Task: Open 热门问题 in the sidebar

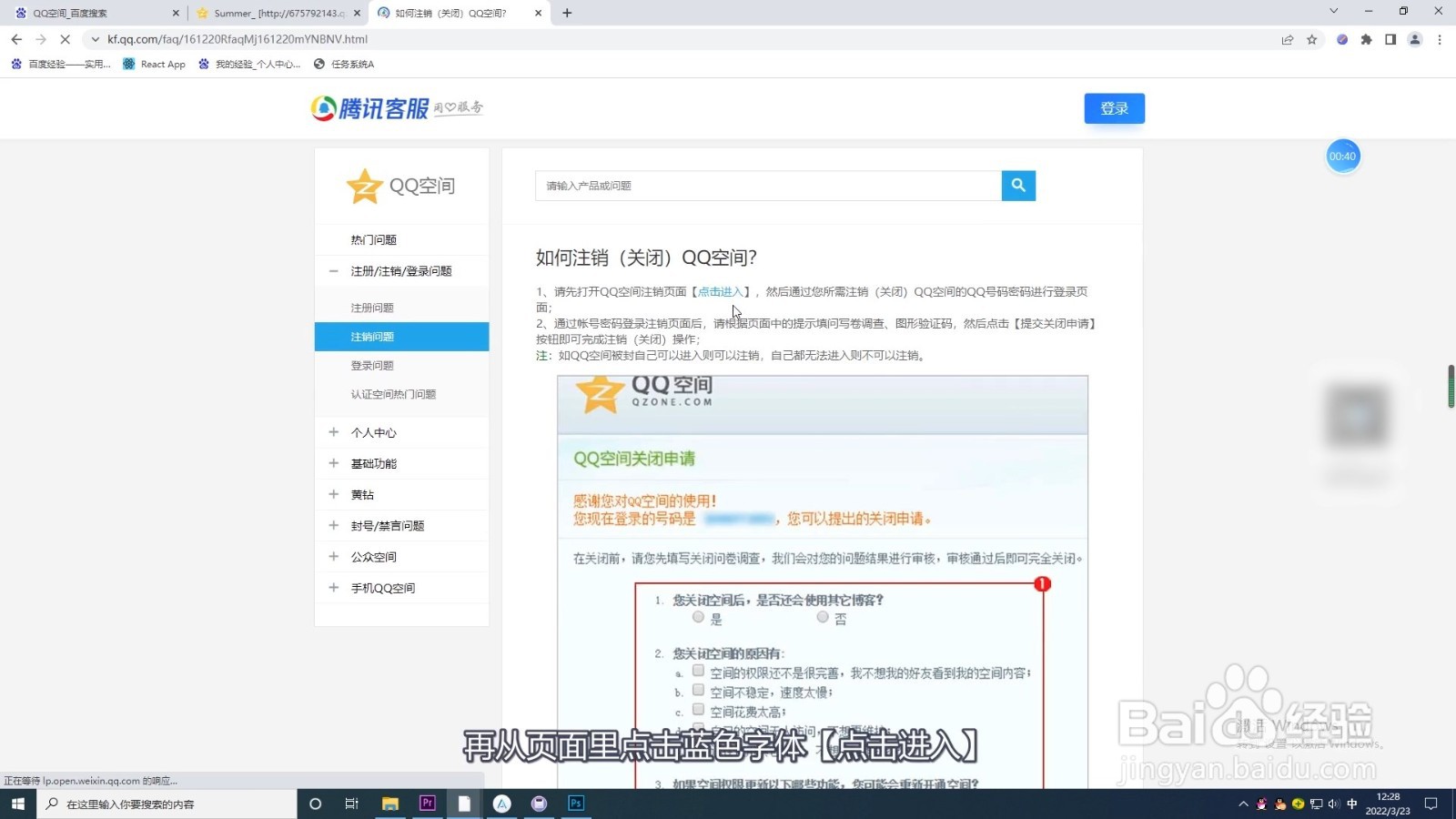Action: click(x=373, y=239)
